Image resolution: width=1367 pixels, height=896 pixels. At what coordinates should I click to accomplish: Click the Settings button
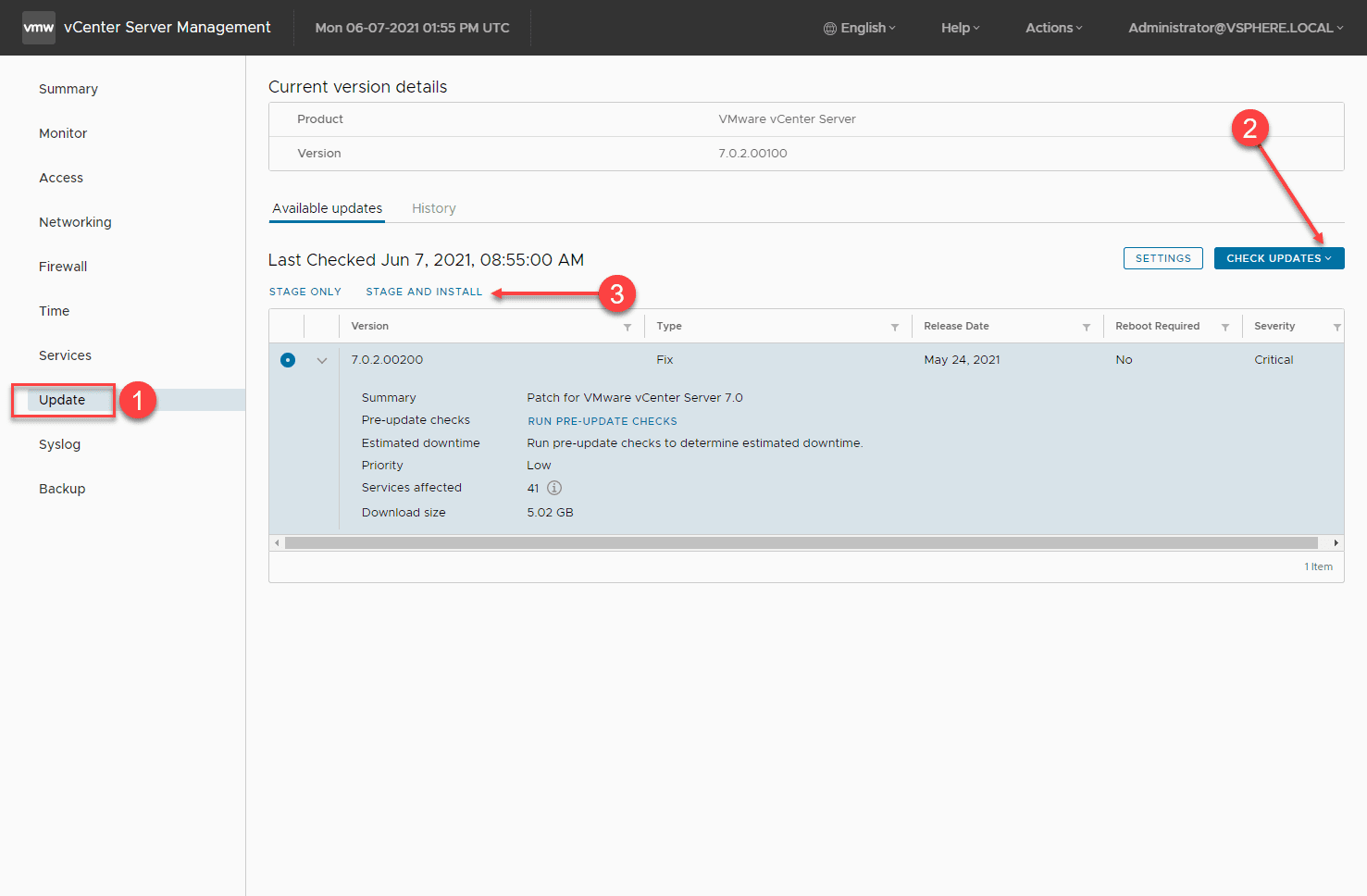click(x=1162, y=258)
